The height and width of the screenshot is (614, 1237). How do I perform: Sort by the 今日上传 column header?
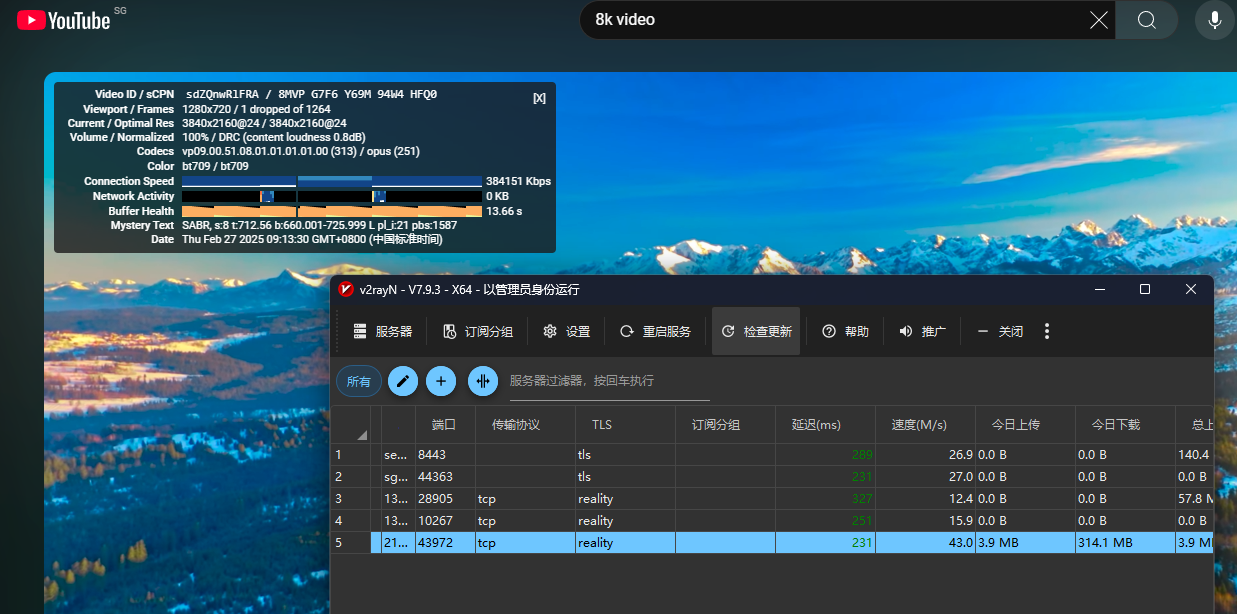(1025, 425)
